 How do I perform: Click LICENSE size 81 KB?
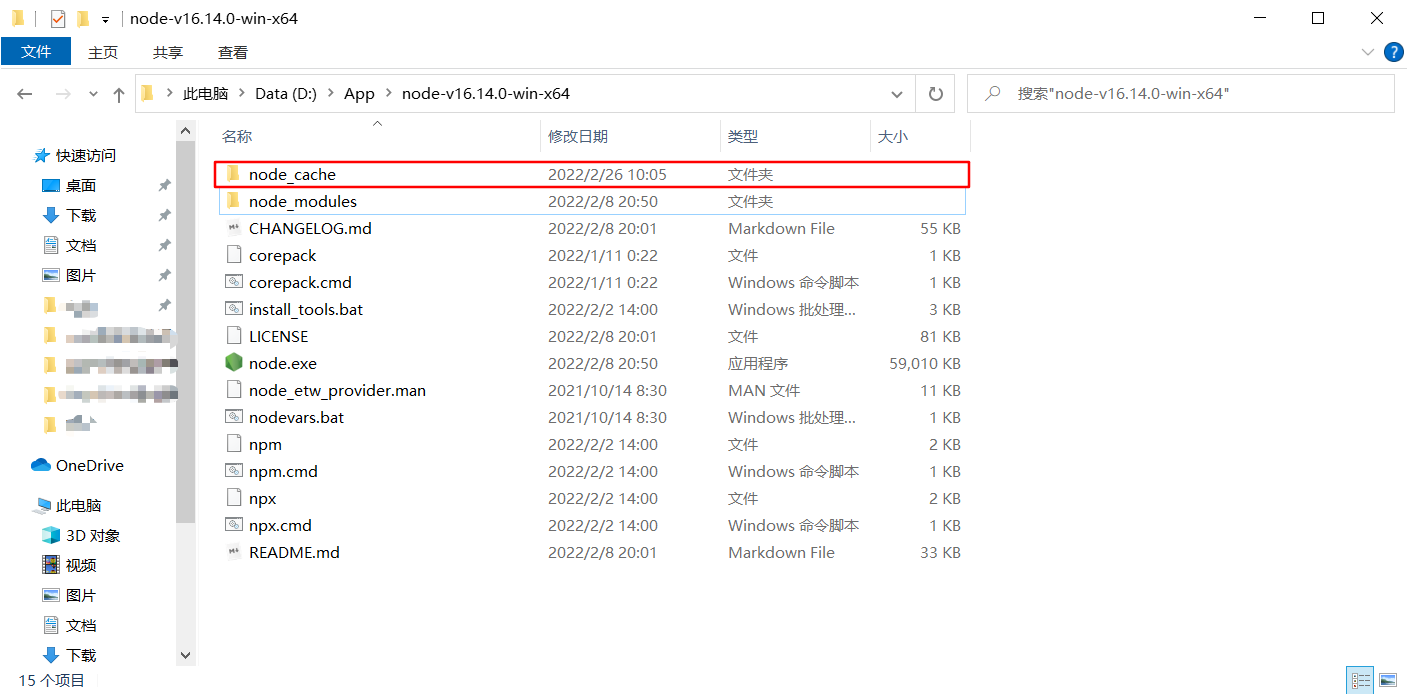point(940,336)
